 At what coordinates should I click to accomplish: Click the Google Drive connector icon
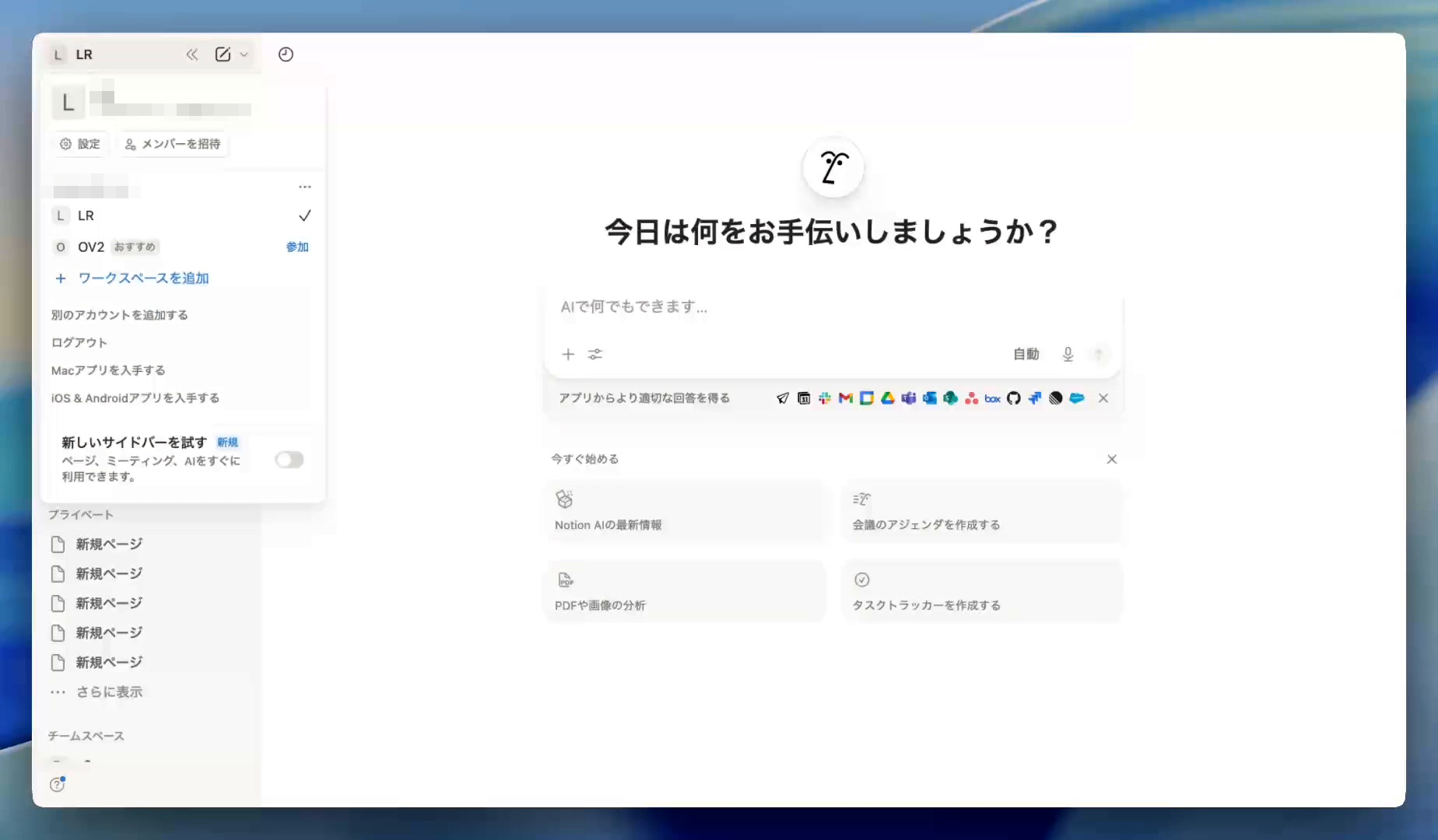[x=888, y=398]
